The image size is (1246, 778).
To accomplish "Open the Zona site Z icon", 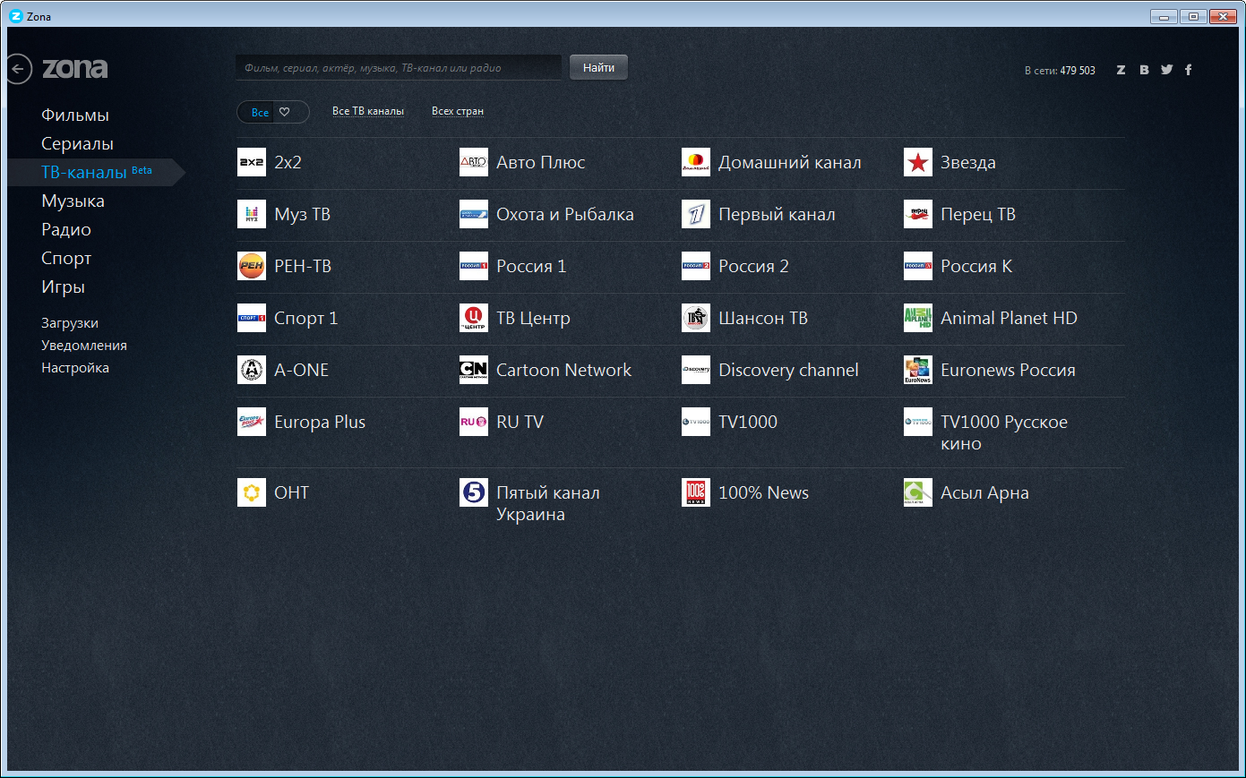I will click(x=1121, y=70).
